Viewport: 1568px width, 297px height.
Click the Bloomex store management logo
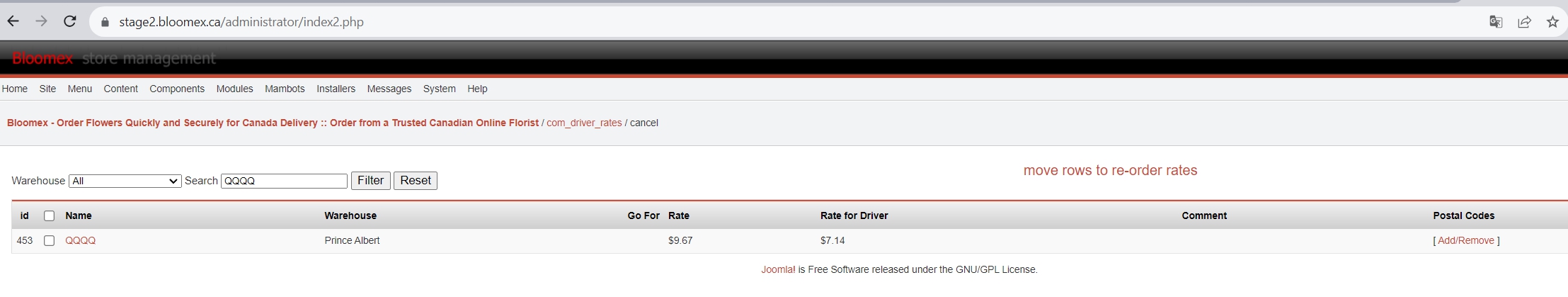click(114, 58)
